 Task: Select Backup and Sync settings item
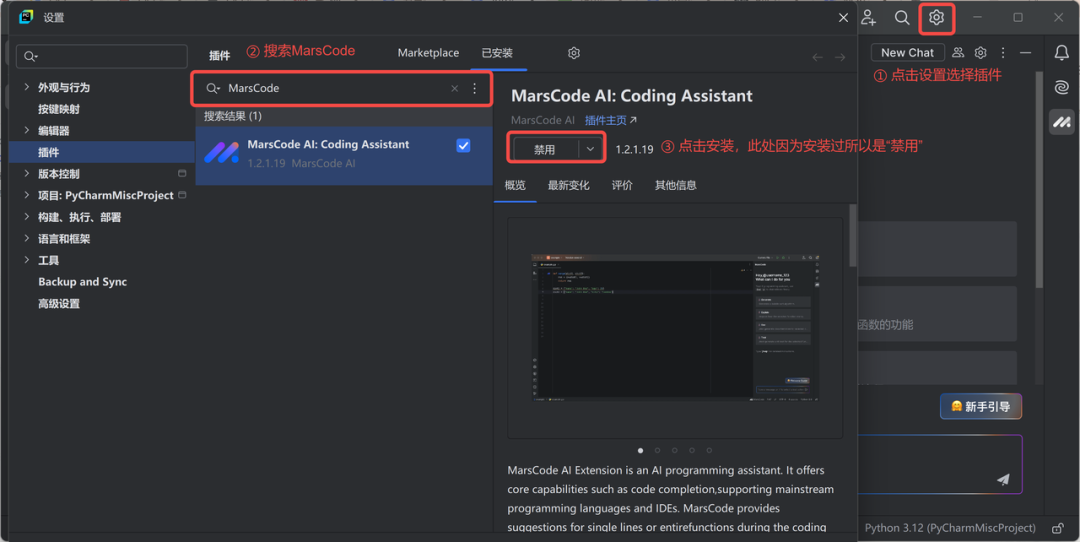pos(83,282)
